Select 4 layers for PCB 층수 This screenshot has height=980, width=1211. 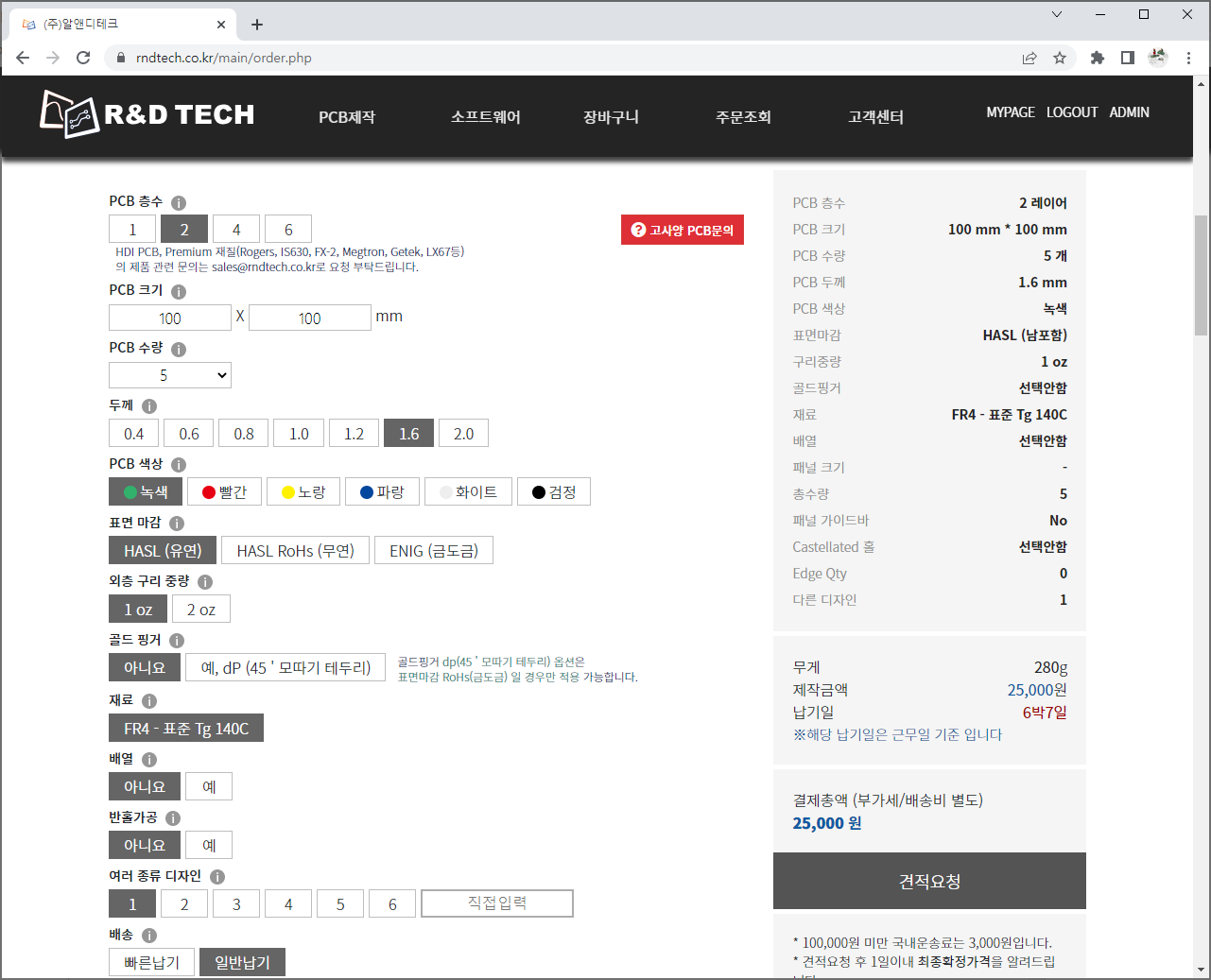coord(236,230)
